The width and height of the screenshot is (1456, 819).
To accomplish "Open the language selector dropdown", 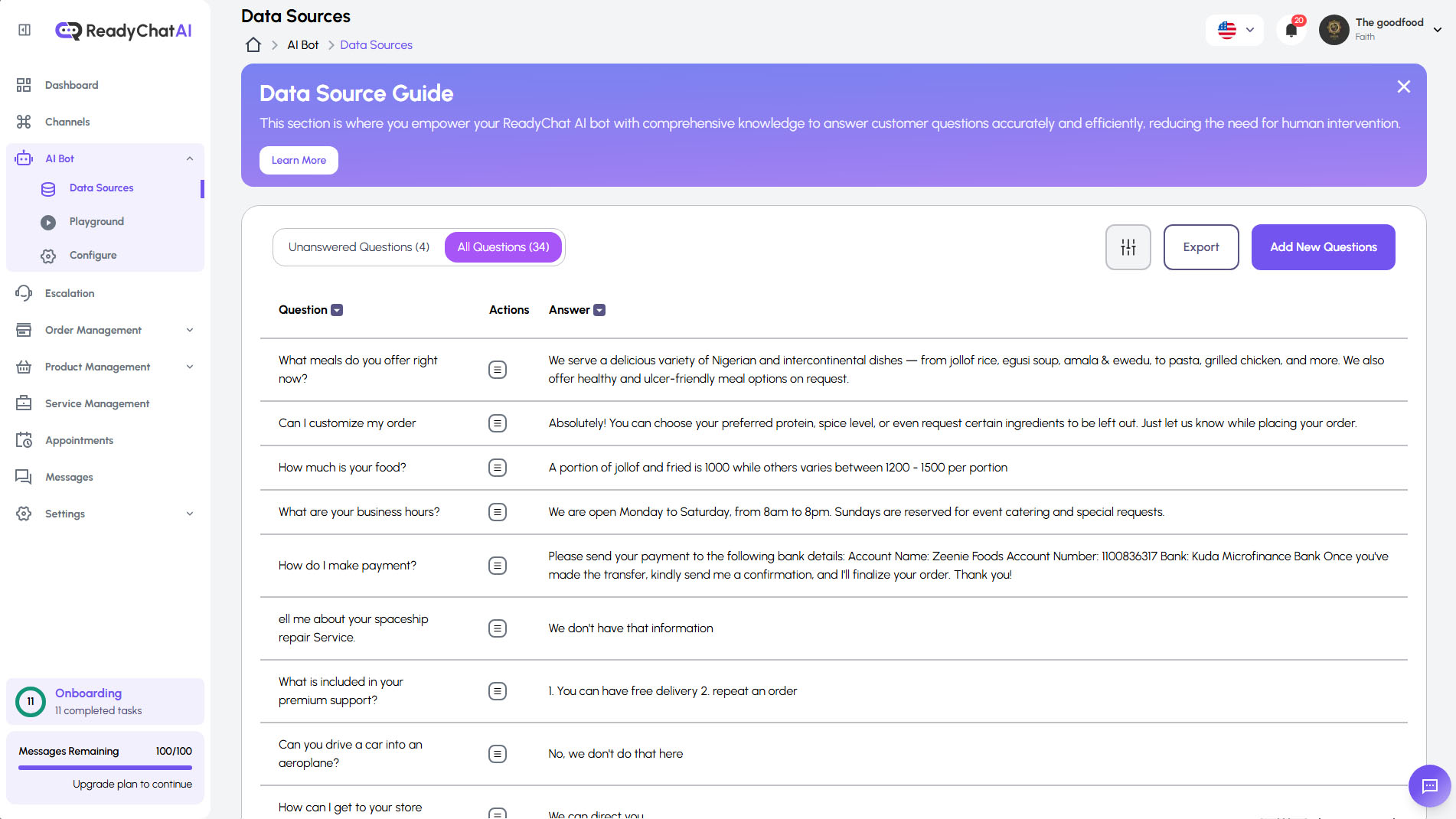I will point(1234,31).
